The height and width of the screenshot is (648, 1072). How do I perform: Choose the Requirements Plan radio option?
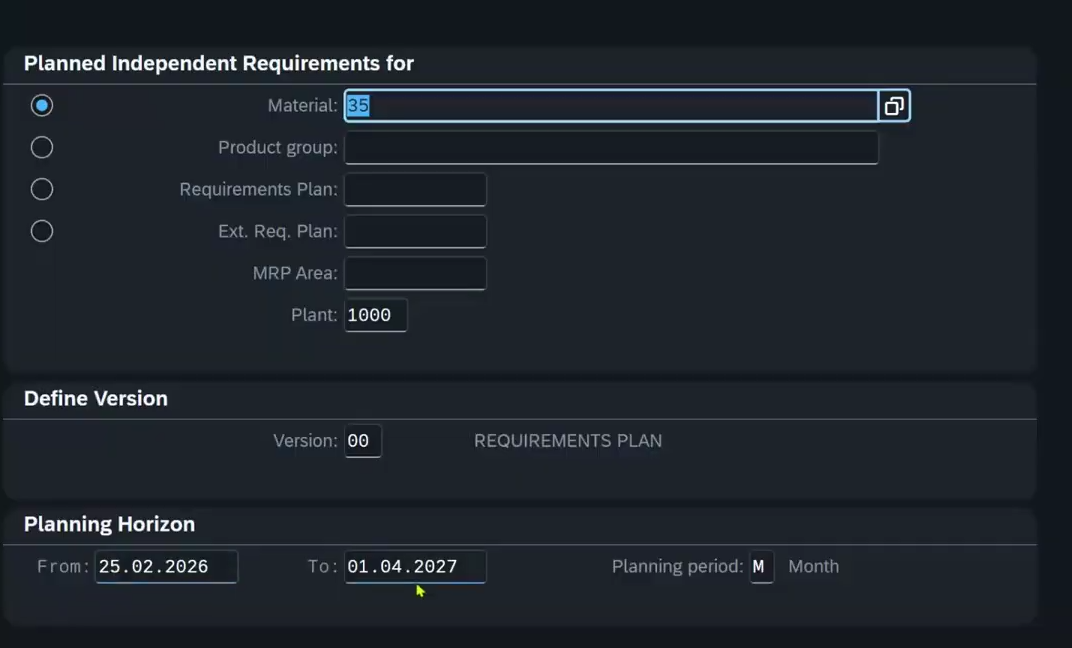42,189
